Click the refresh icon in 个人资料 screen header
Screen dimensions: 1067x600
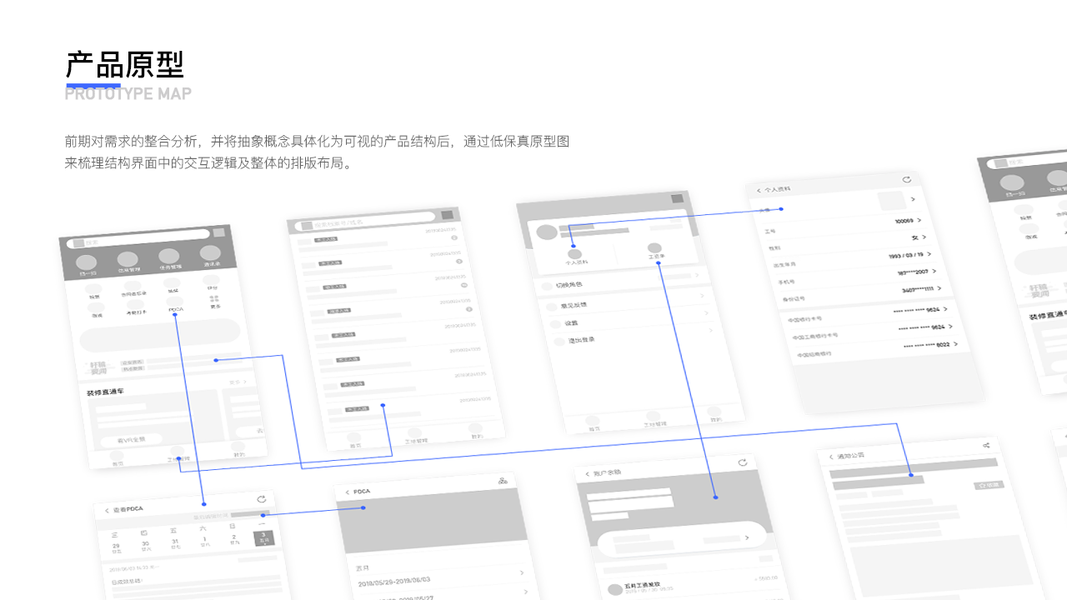[x=906, y=180]
